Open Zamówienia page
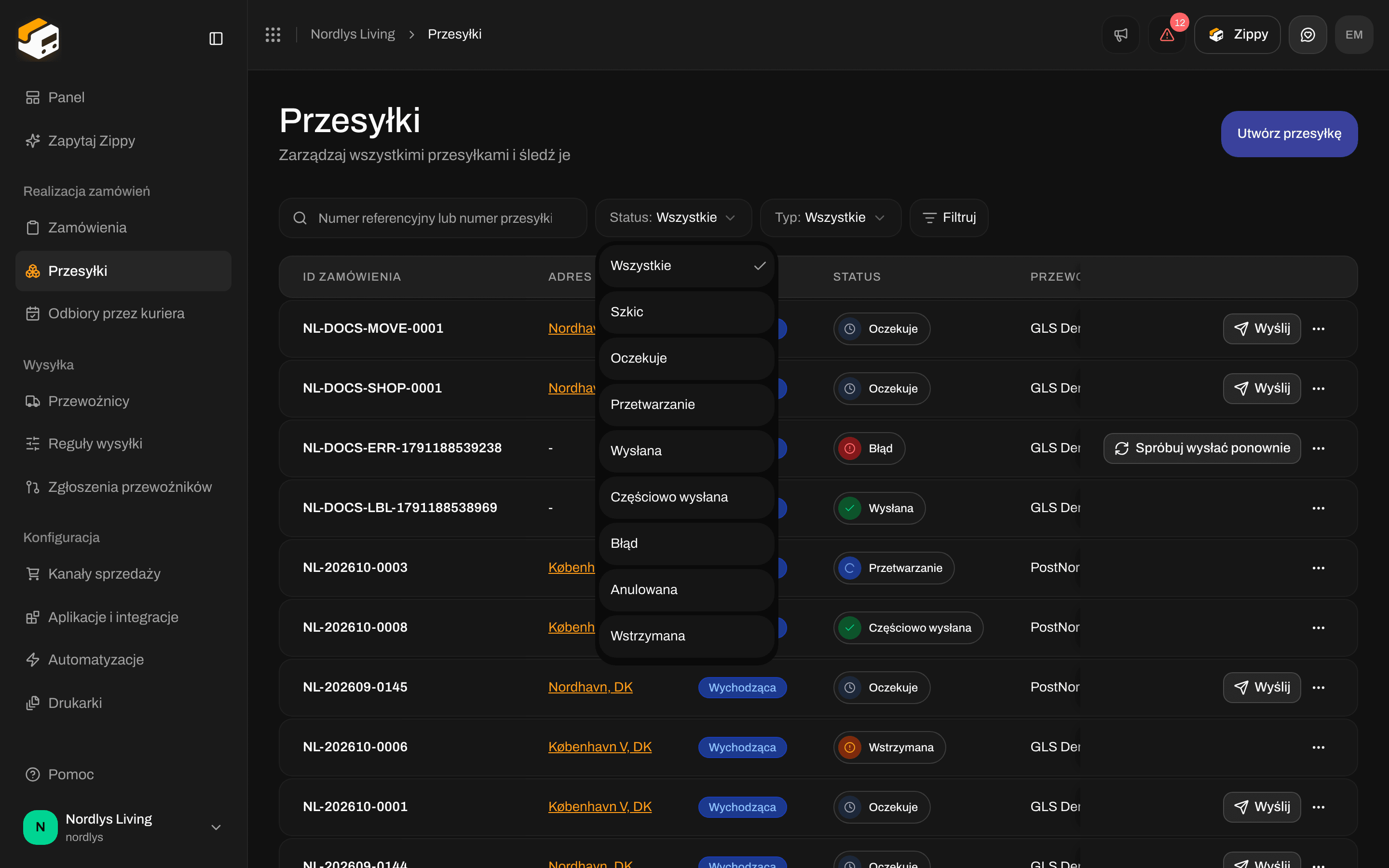1389x868 pixels. 123,227
